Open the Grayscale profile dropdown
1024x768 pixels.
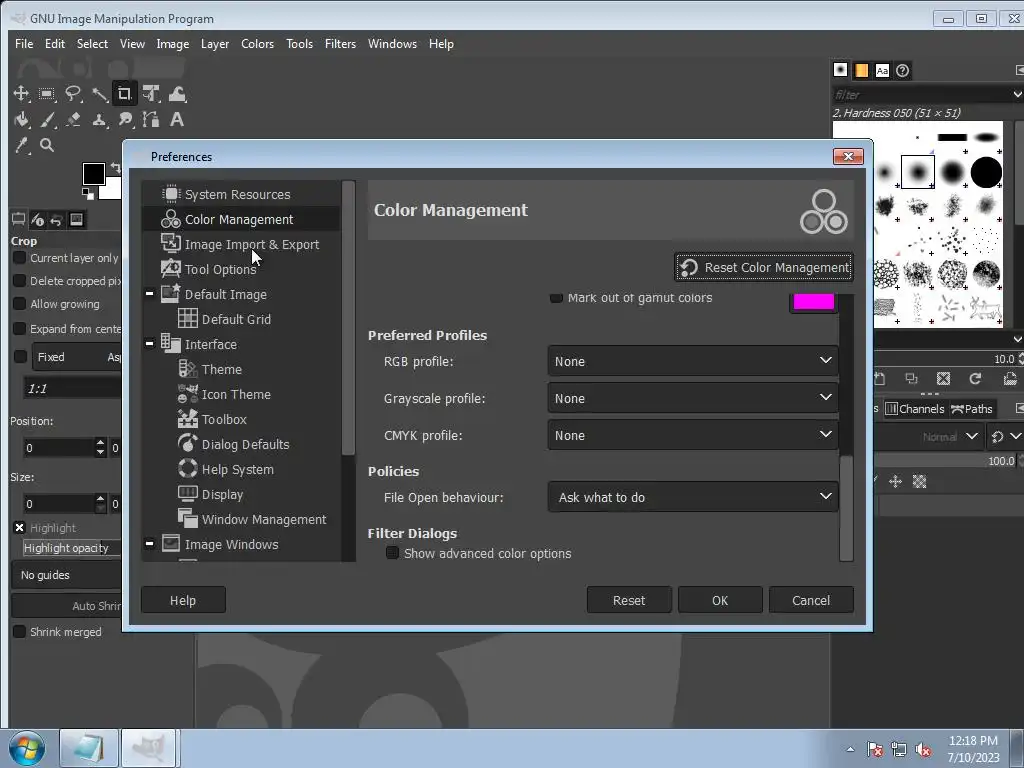693,398
